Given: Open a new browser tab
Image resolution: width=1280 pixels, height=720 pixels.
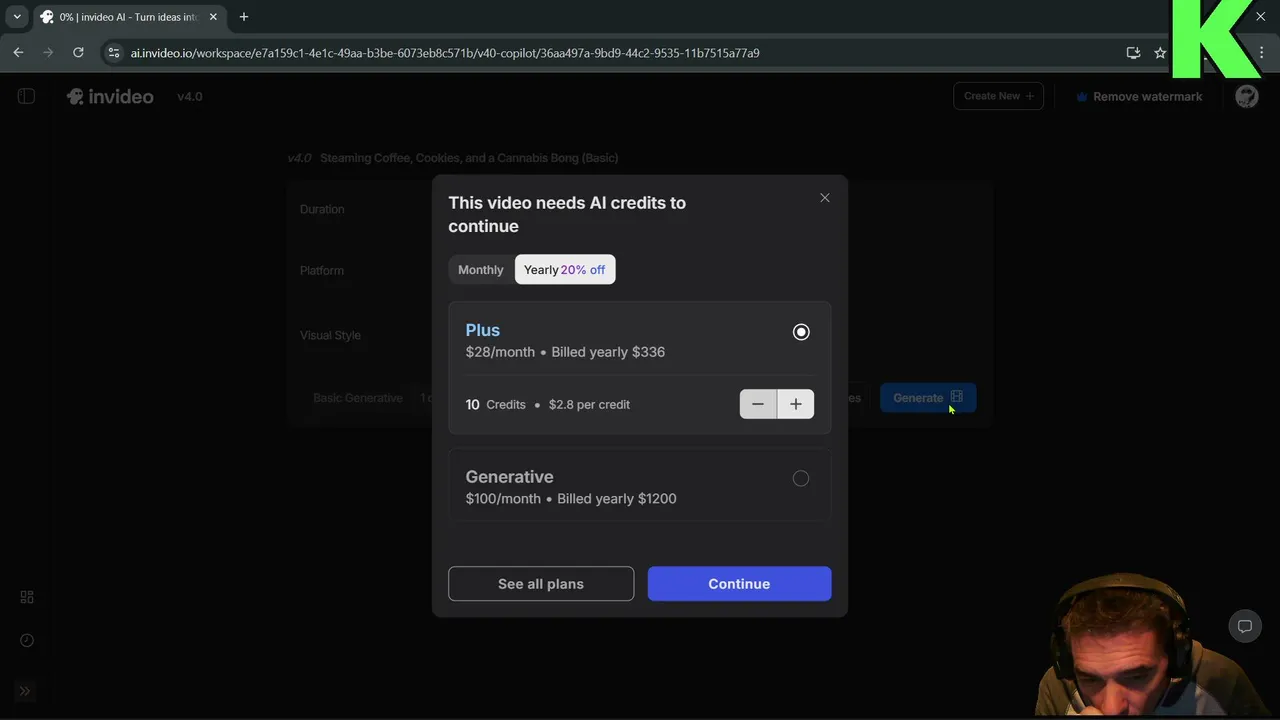Looking at the screenshot, I should point(243,17).
